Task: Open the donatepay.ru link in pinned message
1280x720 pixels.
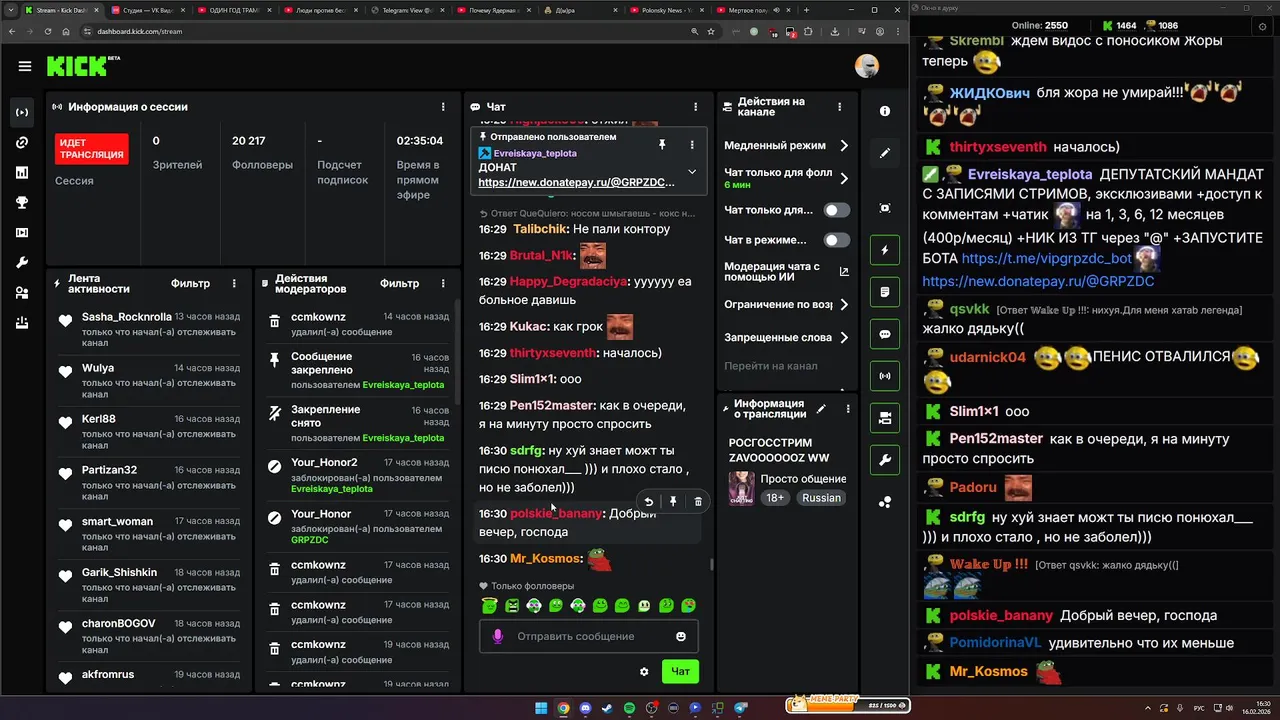Action: [x=577, y=183]
